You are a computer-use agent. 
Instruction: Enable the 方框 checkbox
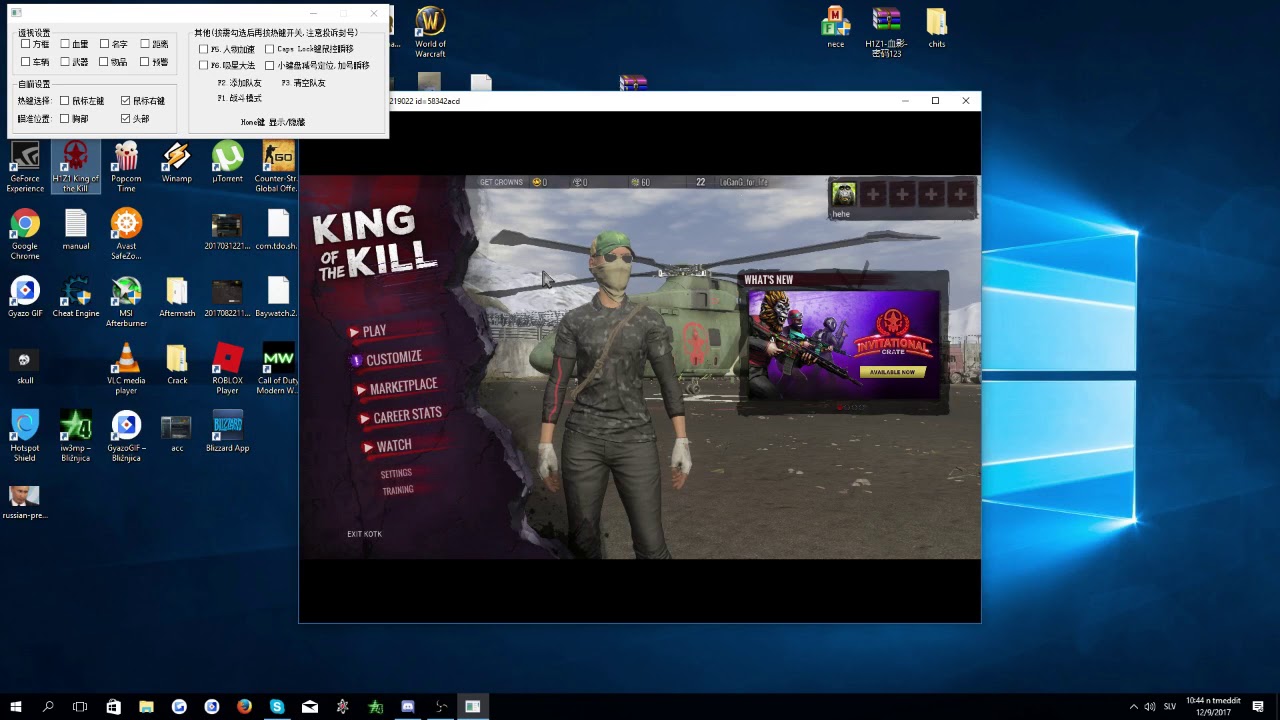click(x=26, y=44)
